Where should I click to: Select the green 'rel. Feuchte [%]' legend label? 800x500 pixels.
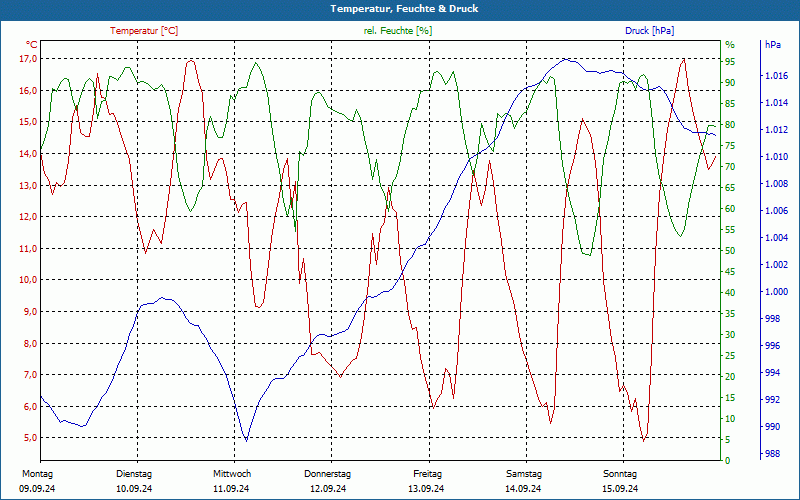point(397,31)
